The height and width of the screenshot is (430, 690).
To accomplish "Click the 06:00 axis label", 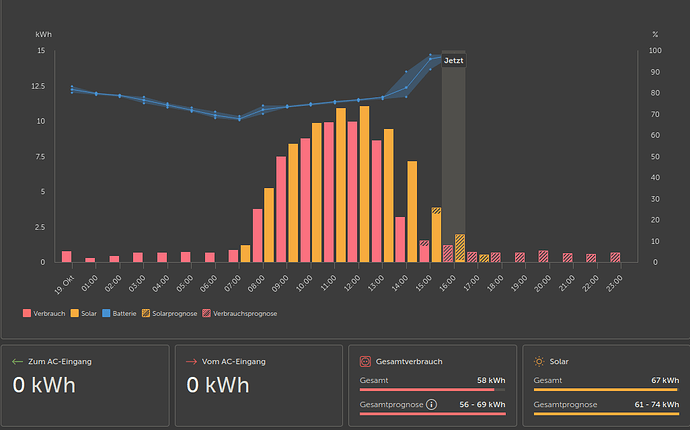I will pyautogui.click(x=209, y=283).
